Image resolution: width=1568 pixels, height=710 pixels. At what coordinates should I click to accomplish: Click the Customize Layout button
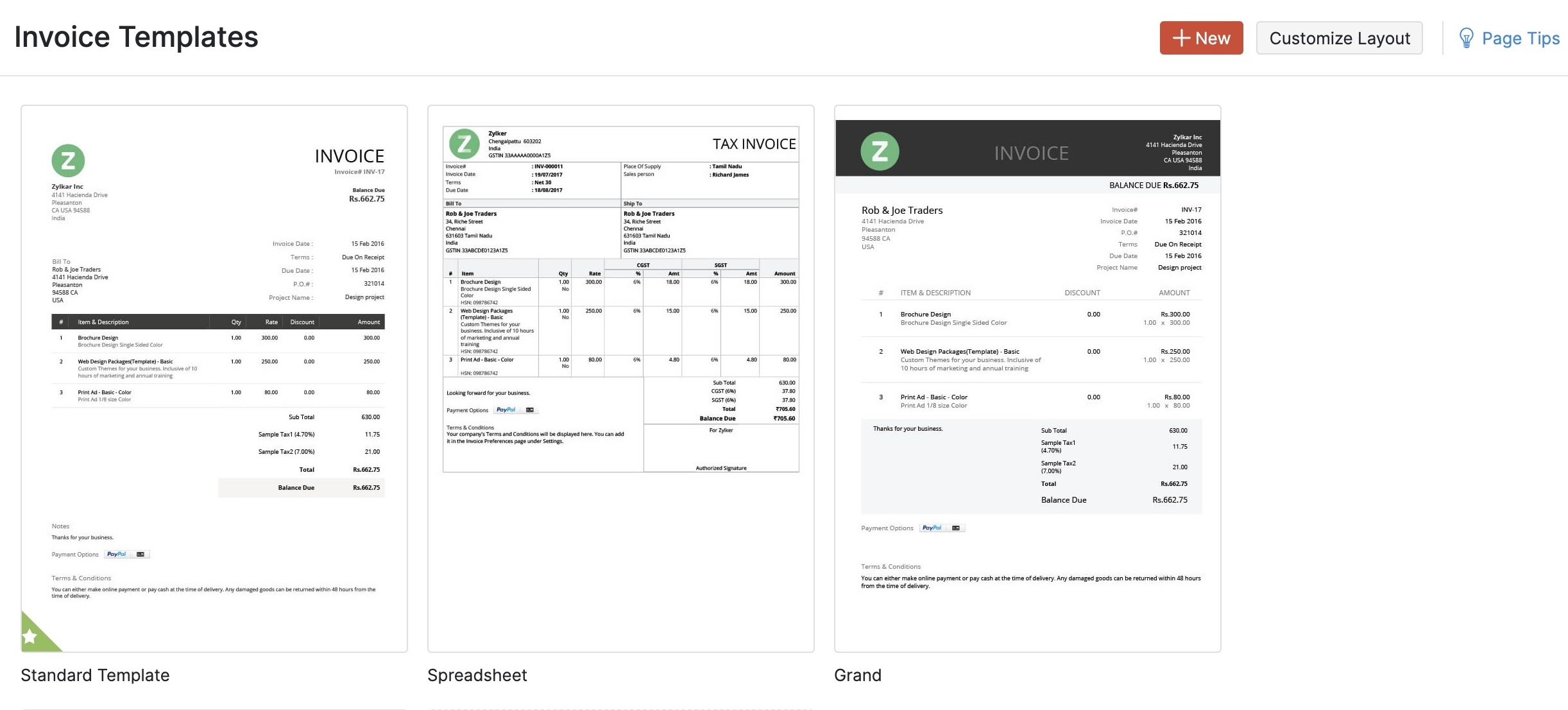pyautogui.click(x=1339, y=38)
